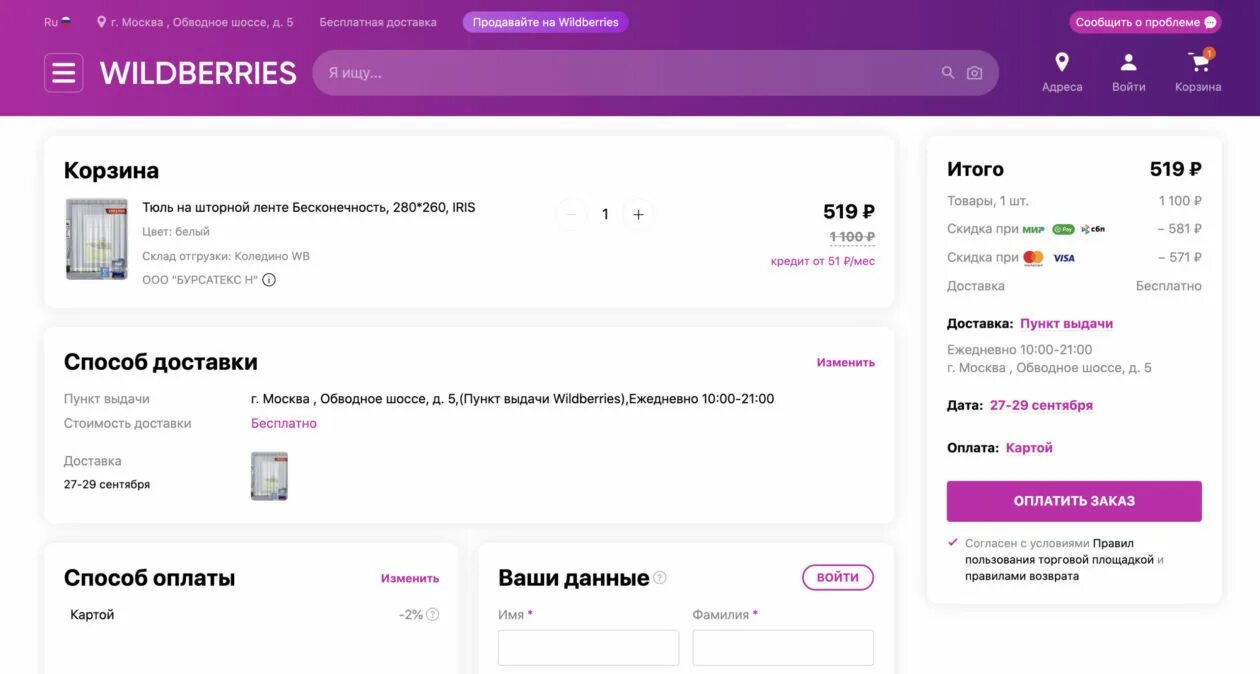Click Картой payment link in summary
The height and width of the screenshot is (674, 1260).
[1029, 448]
